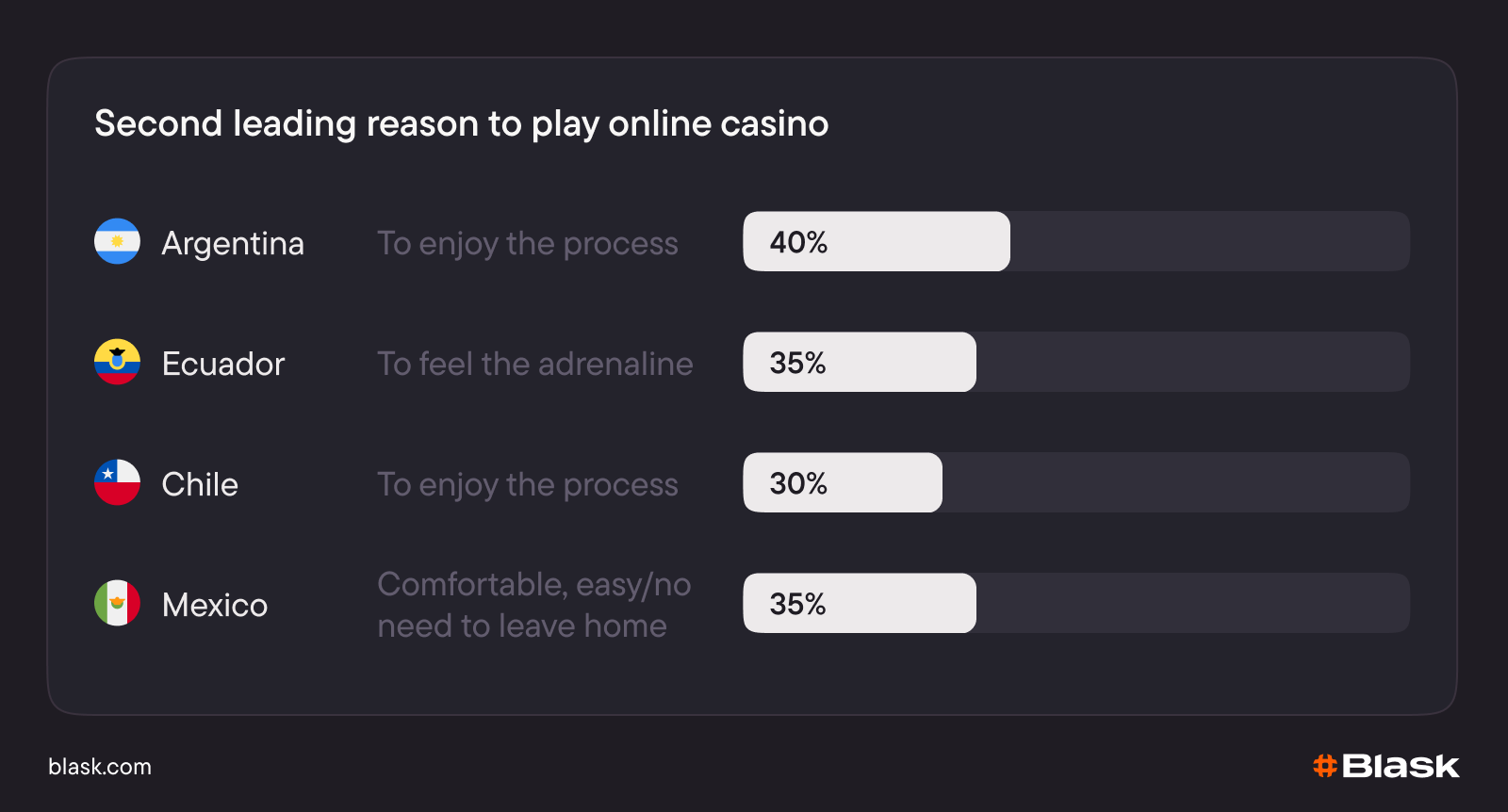1508x812 pixels.
Task: Click Chile's 'To enjoy the process' text
Action: pyautogui.click(x=528, y=485)
